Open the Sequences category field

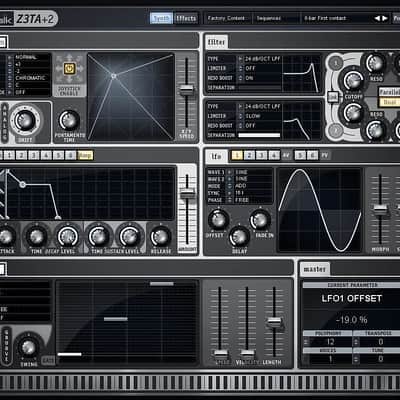tap(277, 18)
